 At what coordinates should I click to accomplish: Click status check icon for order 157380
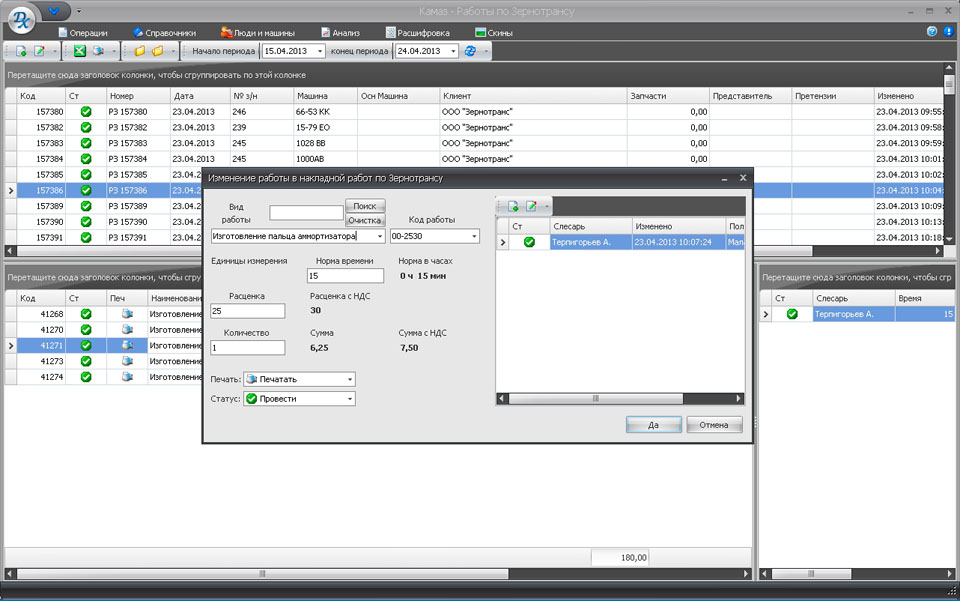86,112
